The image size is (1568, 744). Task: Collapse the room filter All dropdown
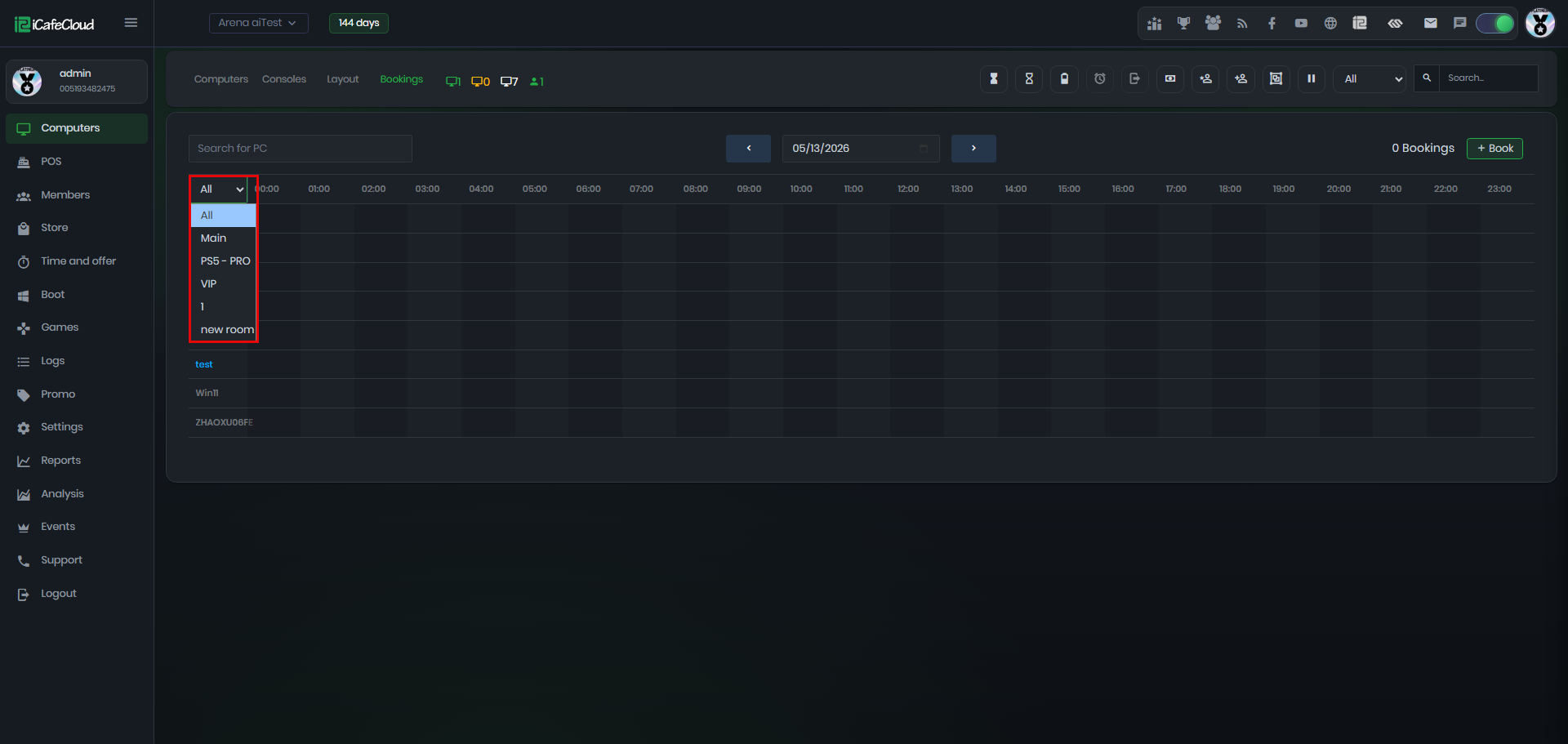[220, 189]
